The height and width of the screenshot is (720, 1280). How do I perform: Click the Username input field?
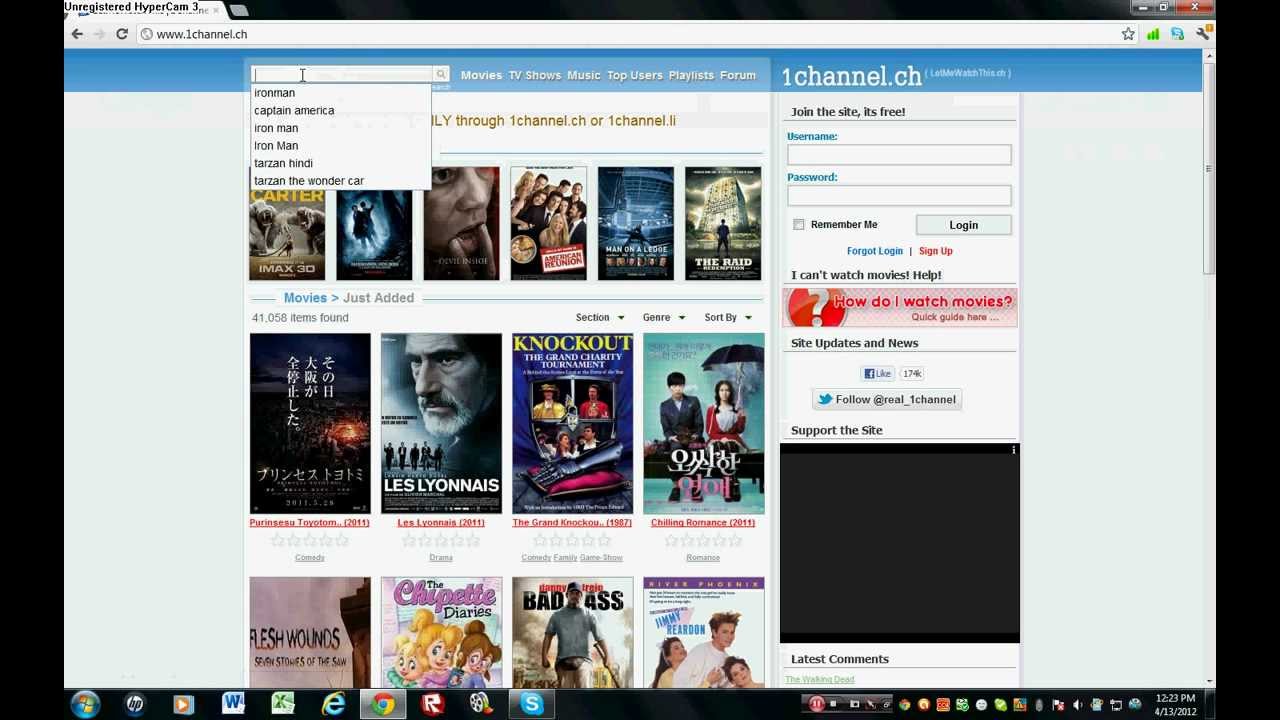pyautogui.click(x=899, y=154)
